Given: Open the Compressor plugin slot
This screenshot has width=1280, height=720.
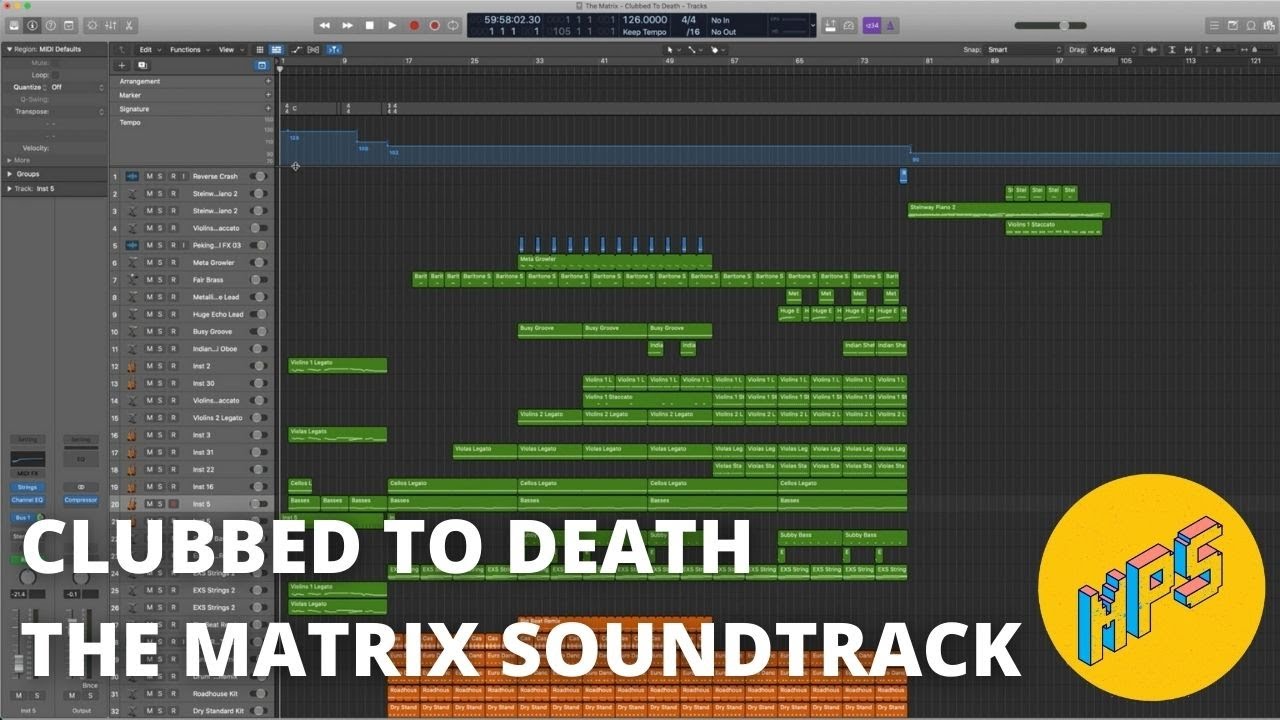Looking at the screenshot, I should [81, 499].
